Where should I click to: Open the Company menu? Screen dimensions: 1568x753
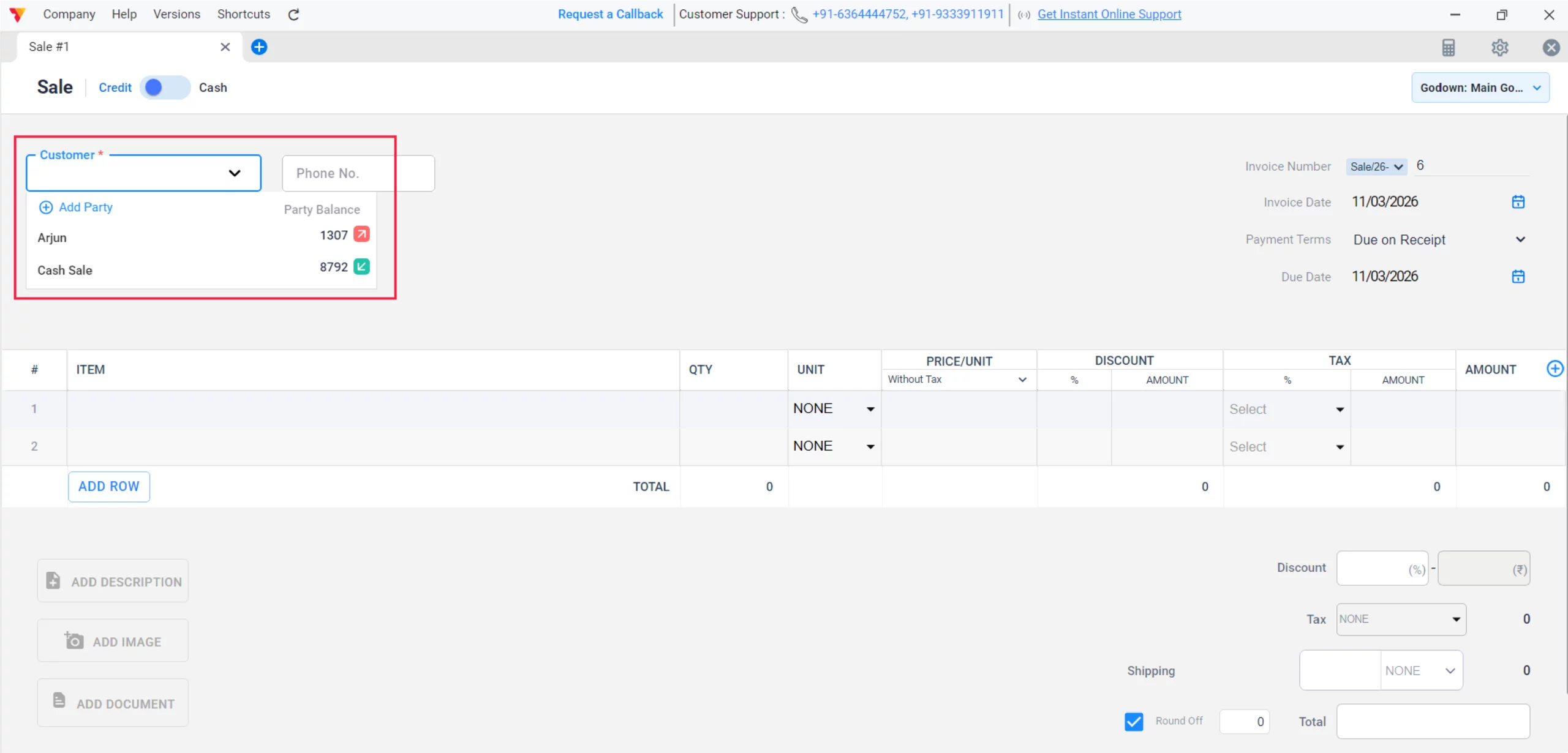point(69,14)
